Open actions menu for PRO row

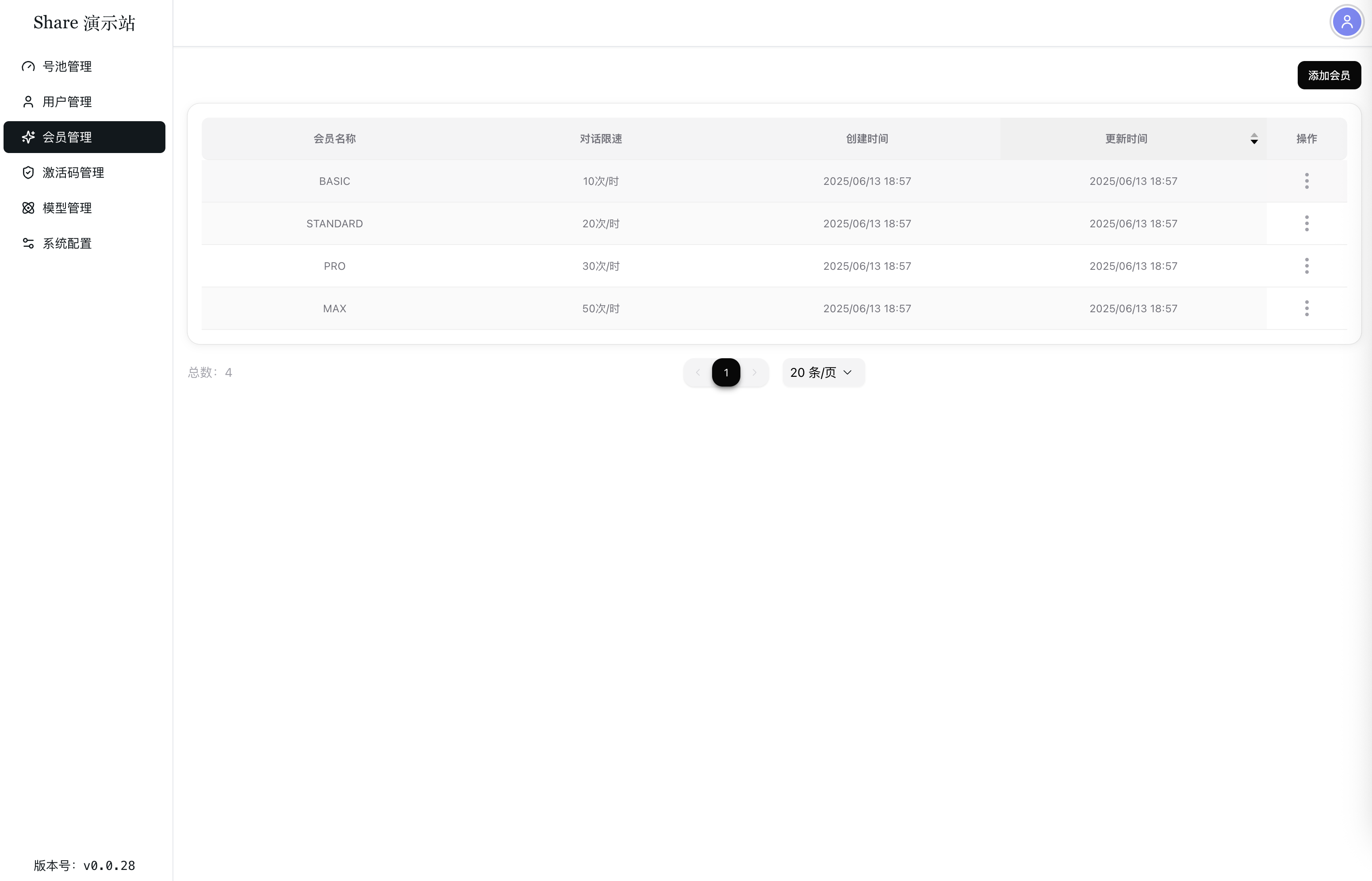[1306, 266]
